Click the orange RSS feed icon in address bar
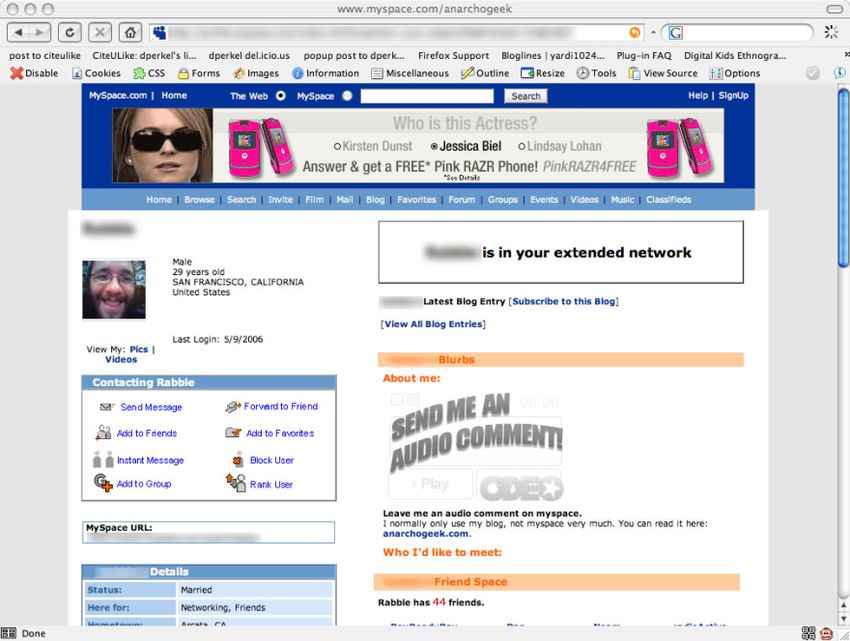 pyautogui.click(x=634, y=33)
